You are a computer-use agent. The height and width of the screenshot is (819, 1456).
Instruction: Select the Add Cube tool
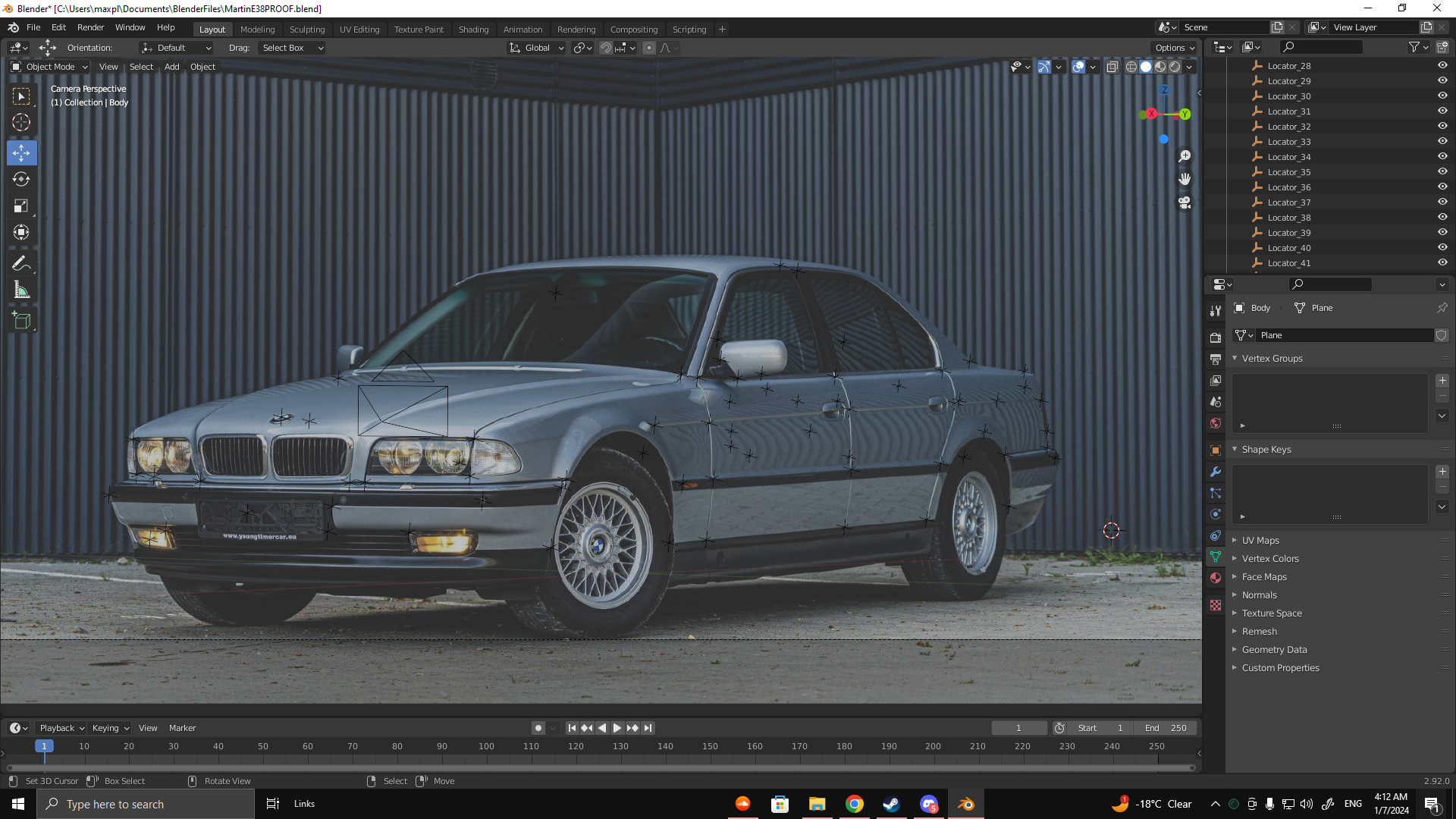point(21,321)
